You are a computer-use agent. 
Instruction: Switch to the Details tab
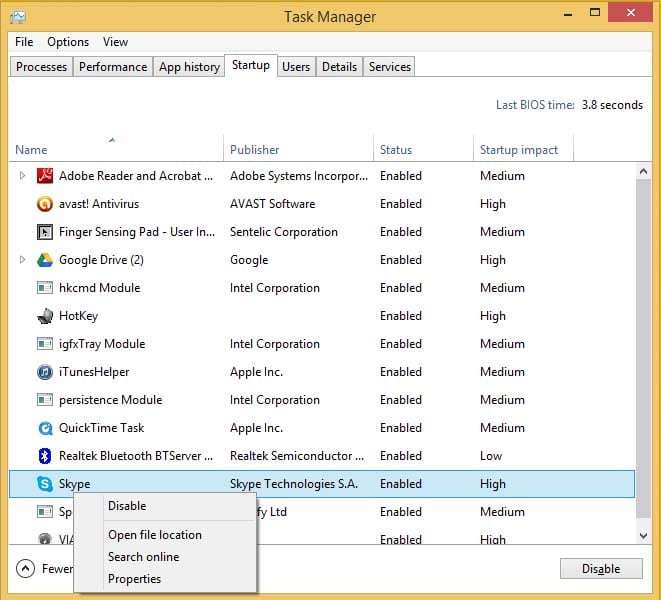tap(339, 67)
